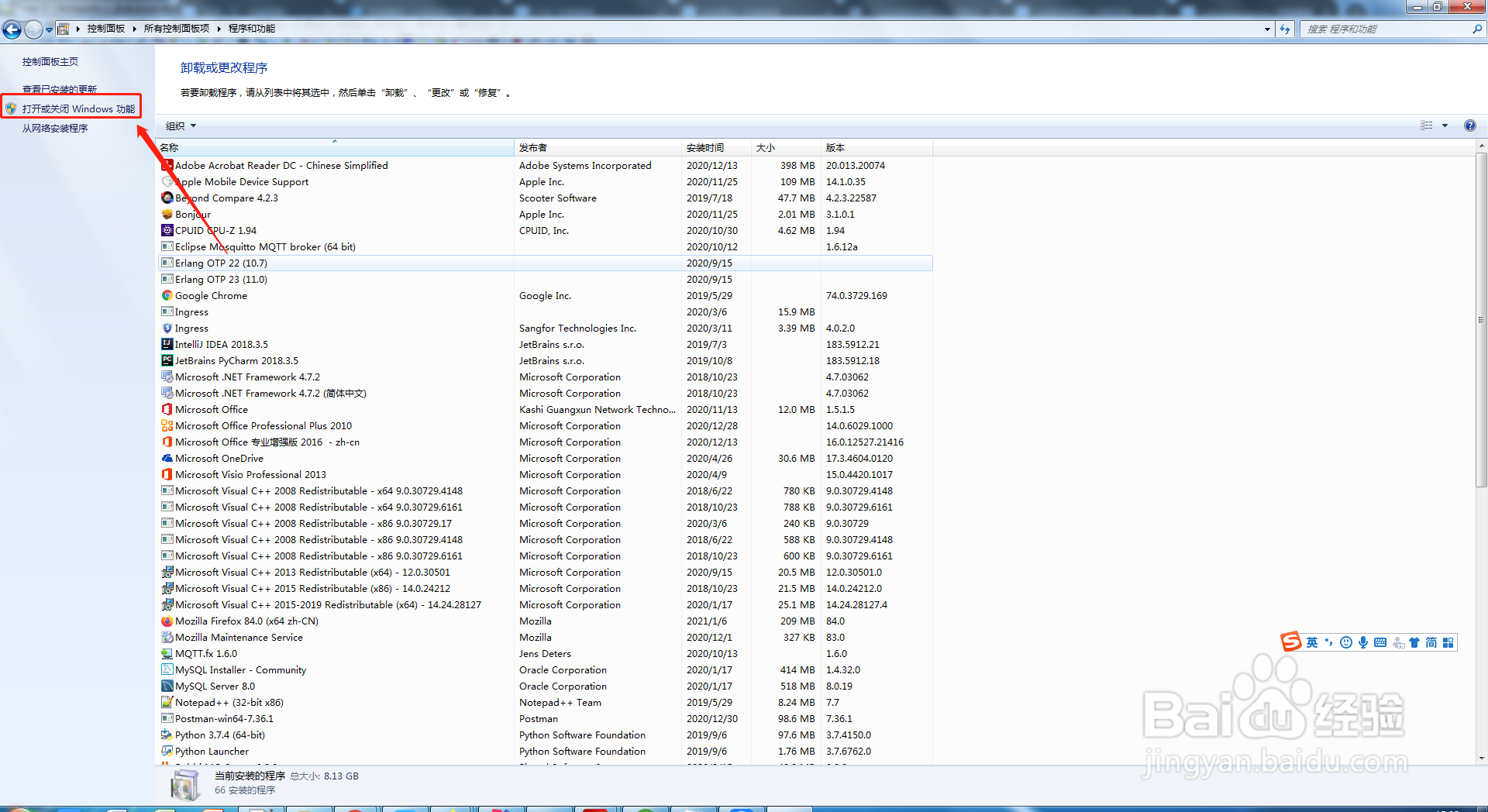The height and width of the screenshot is (812, 1488).
Task: Click scrollbar up arrow of program list
Action: pos(1481,146)
